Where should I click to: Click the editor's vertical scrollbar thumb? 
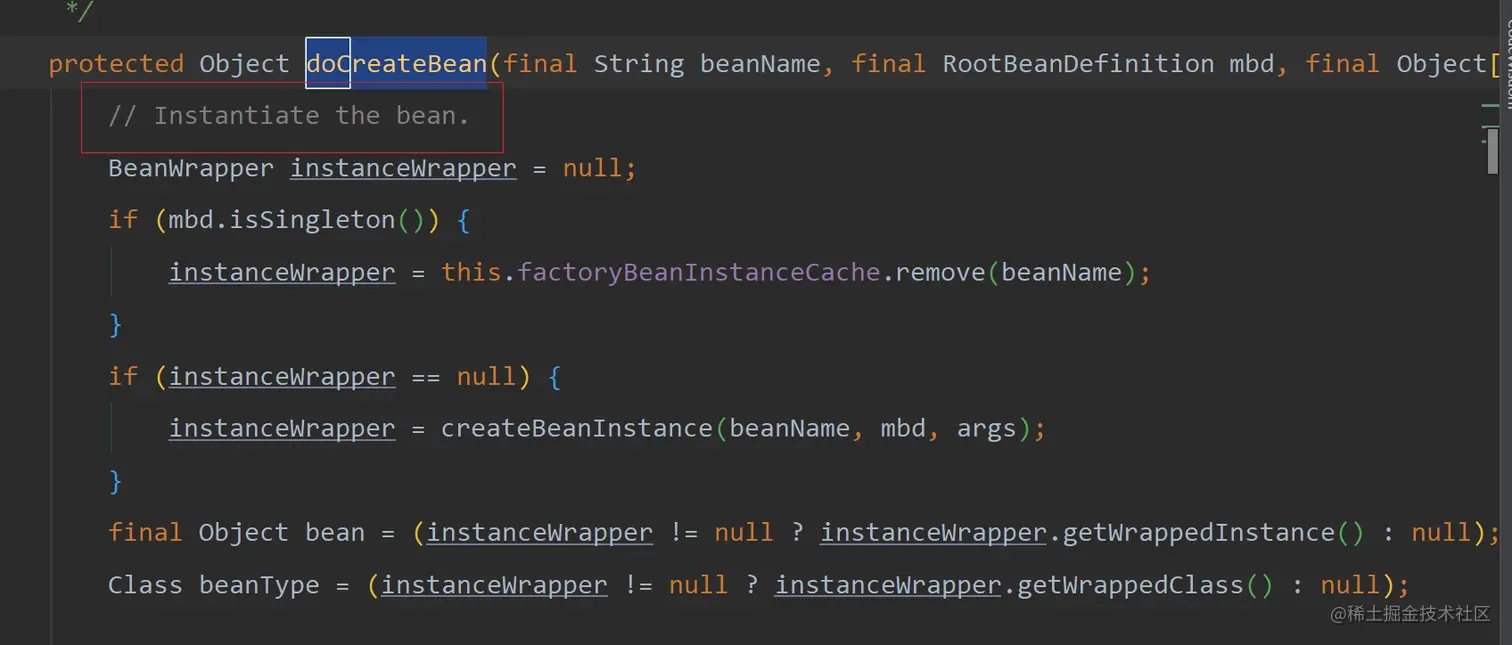(x=1493, y=150)
